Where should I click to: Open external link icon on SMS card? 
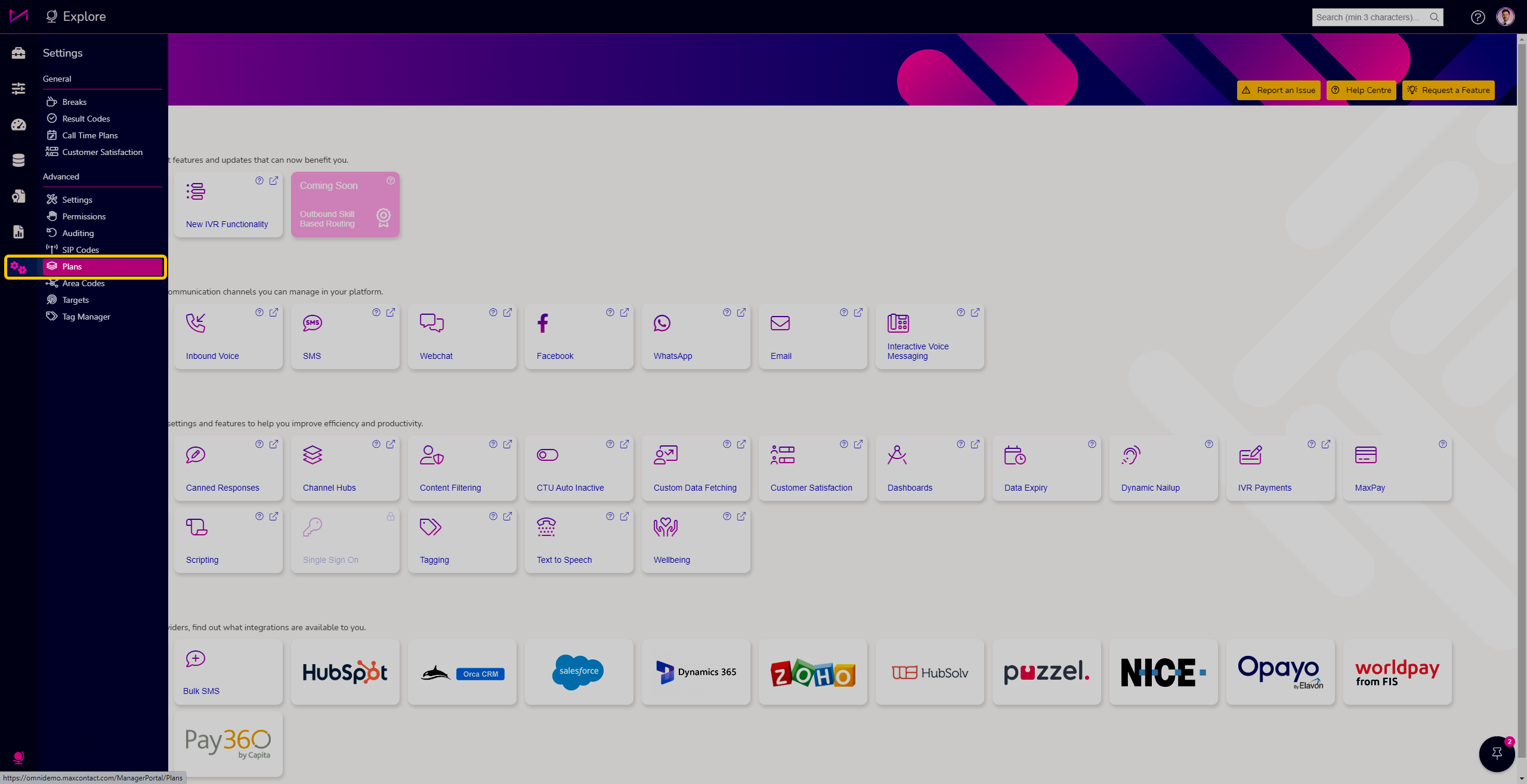tap(391, 312)
